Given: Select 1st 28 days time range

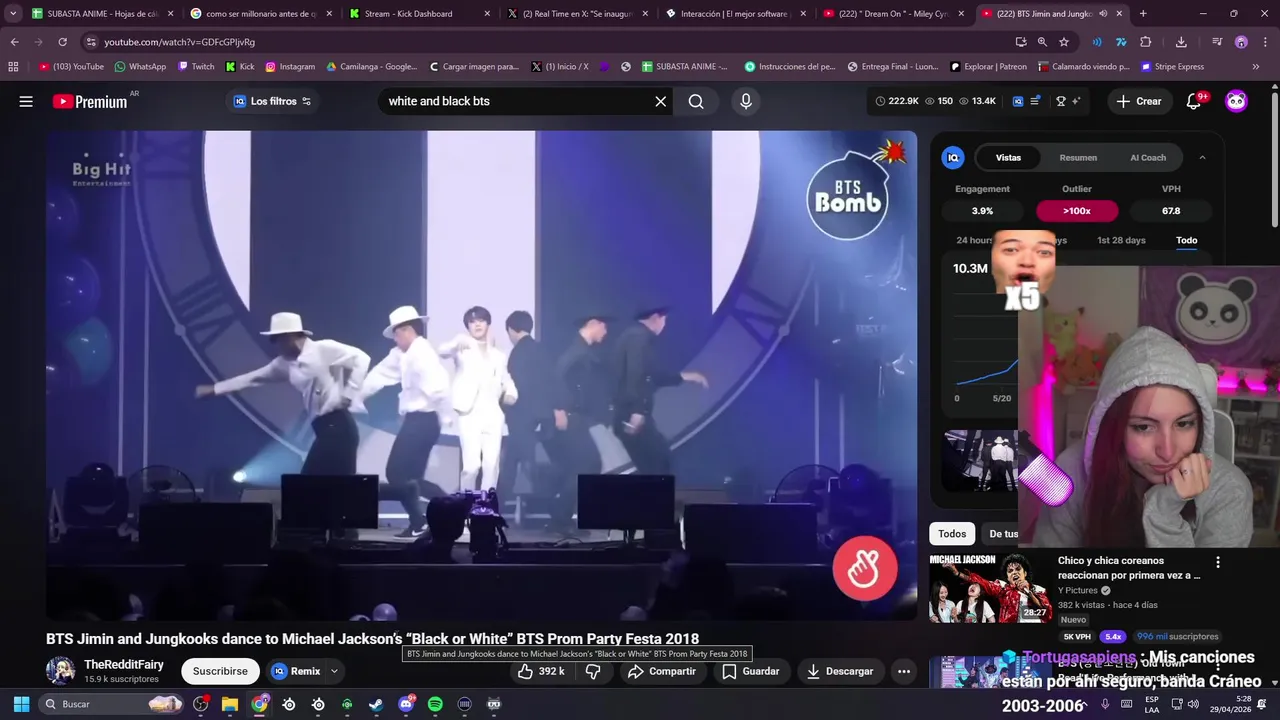Looking at the screenshot, I should point(1121,240).
